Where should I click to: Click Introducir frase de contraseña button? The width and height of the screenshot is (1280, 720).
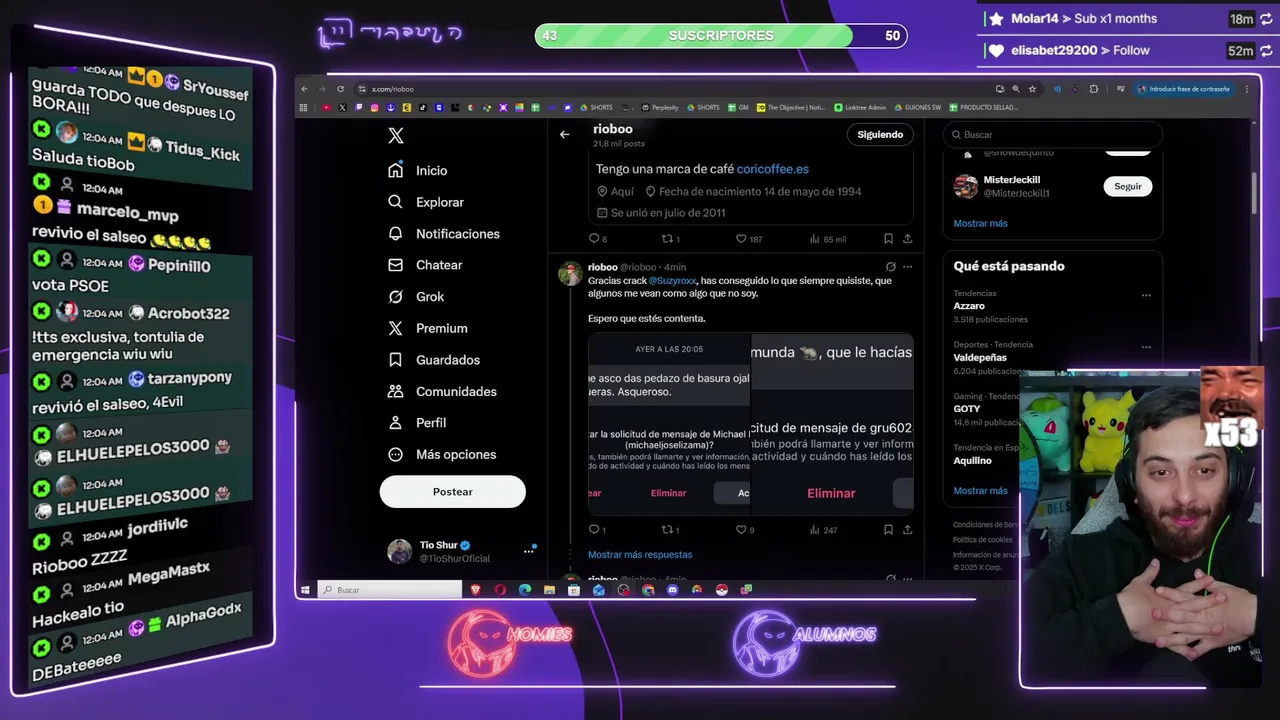point(1184,89)
